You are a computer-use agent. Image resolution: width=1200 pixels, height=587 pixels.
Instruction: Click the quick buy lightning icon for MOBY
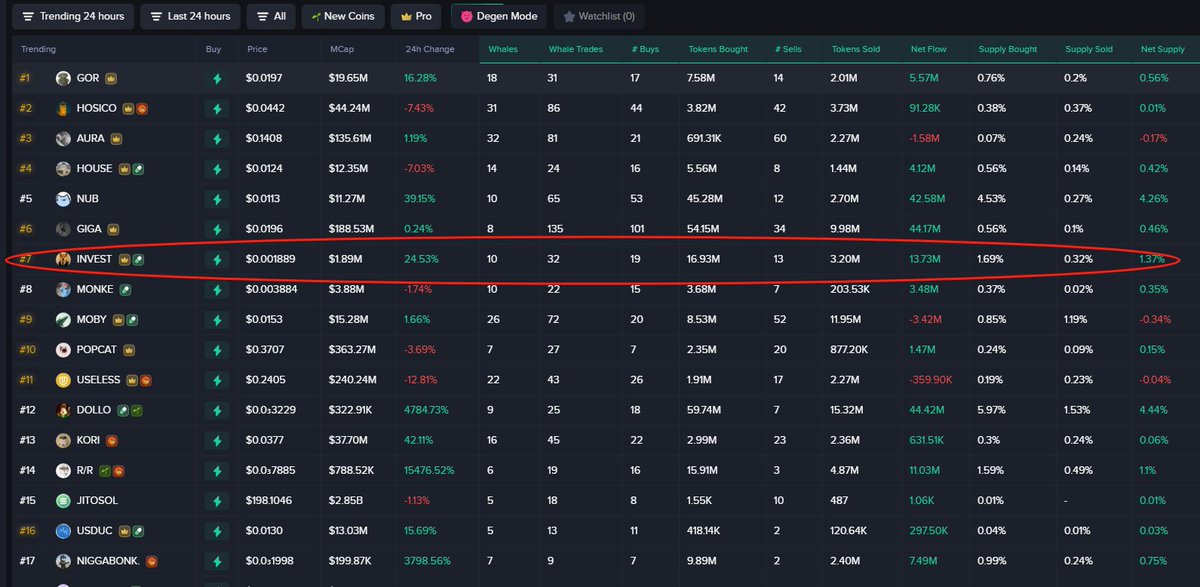point(215,320)
